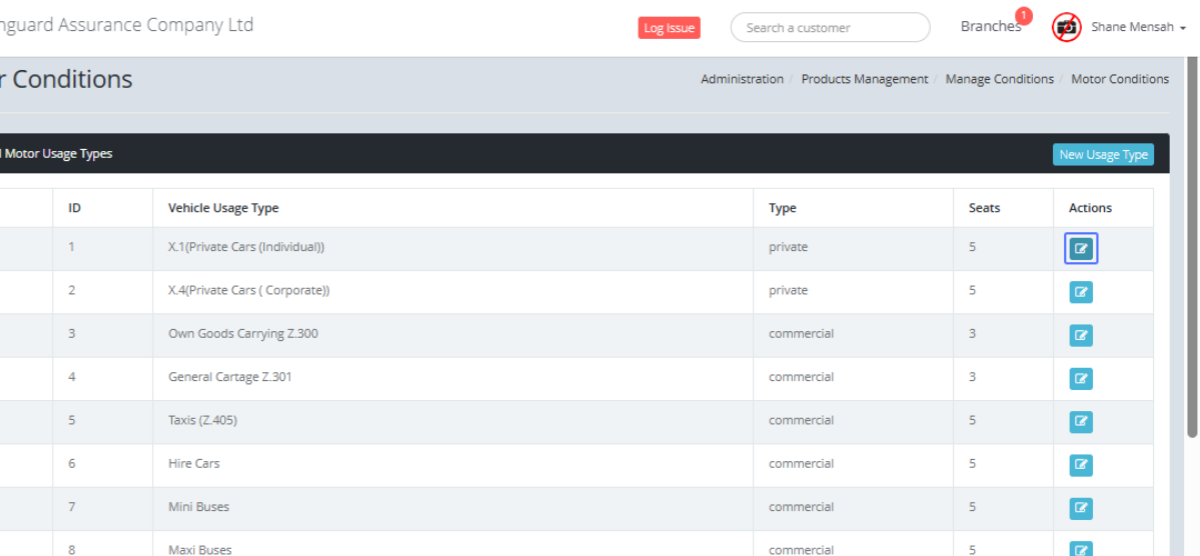The image size is (1200, 556).
Task: Click the page vertical scrollbar
Action: [x=1191, y=250]
